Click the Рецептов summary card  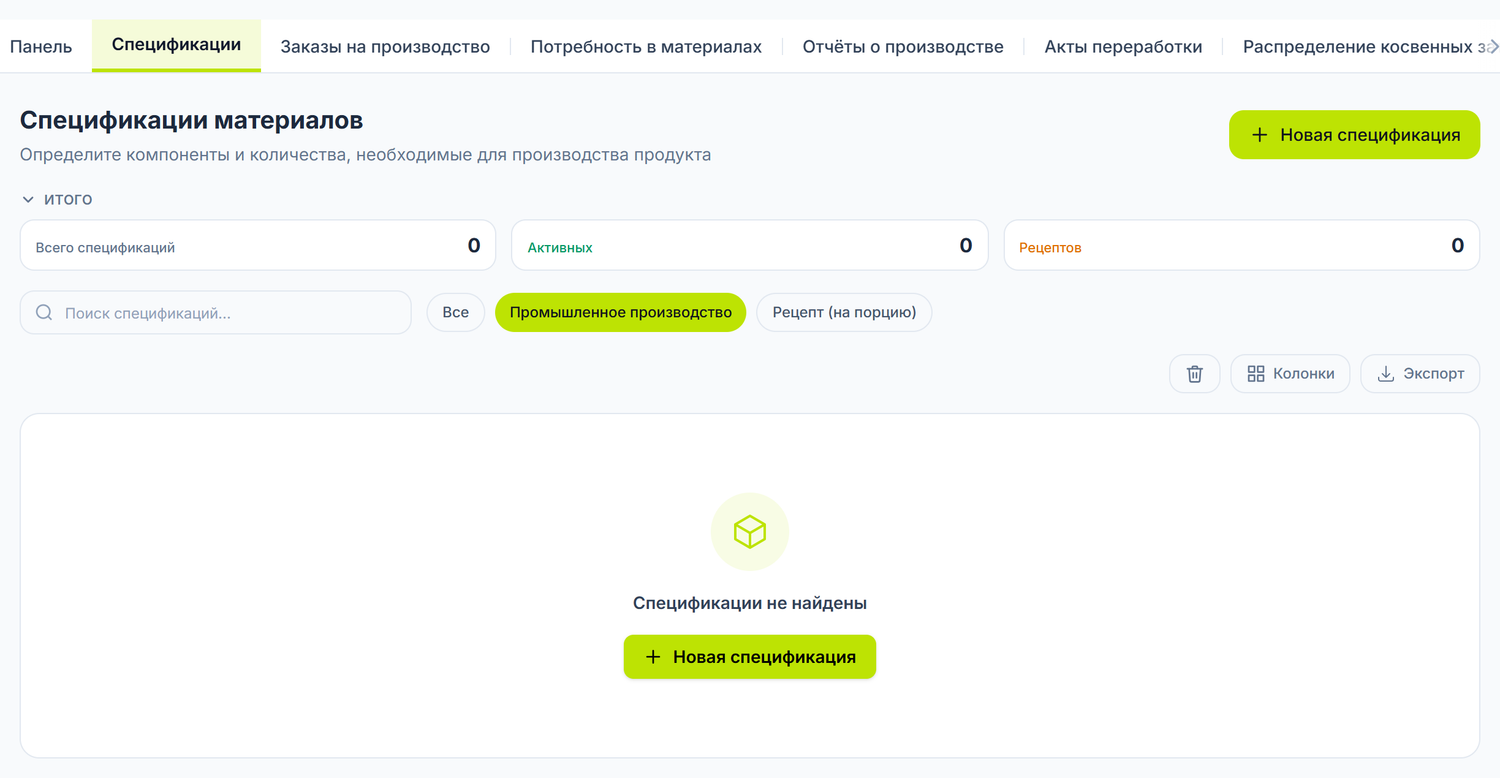tap(1242, 245)
